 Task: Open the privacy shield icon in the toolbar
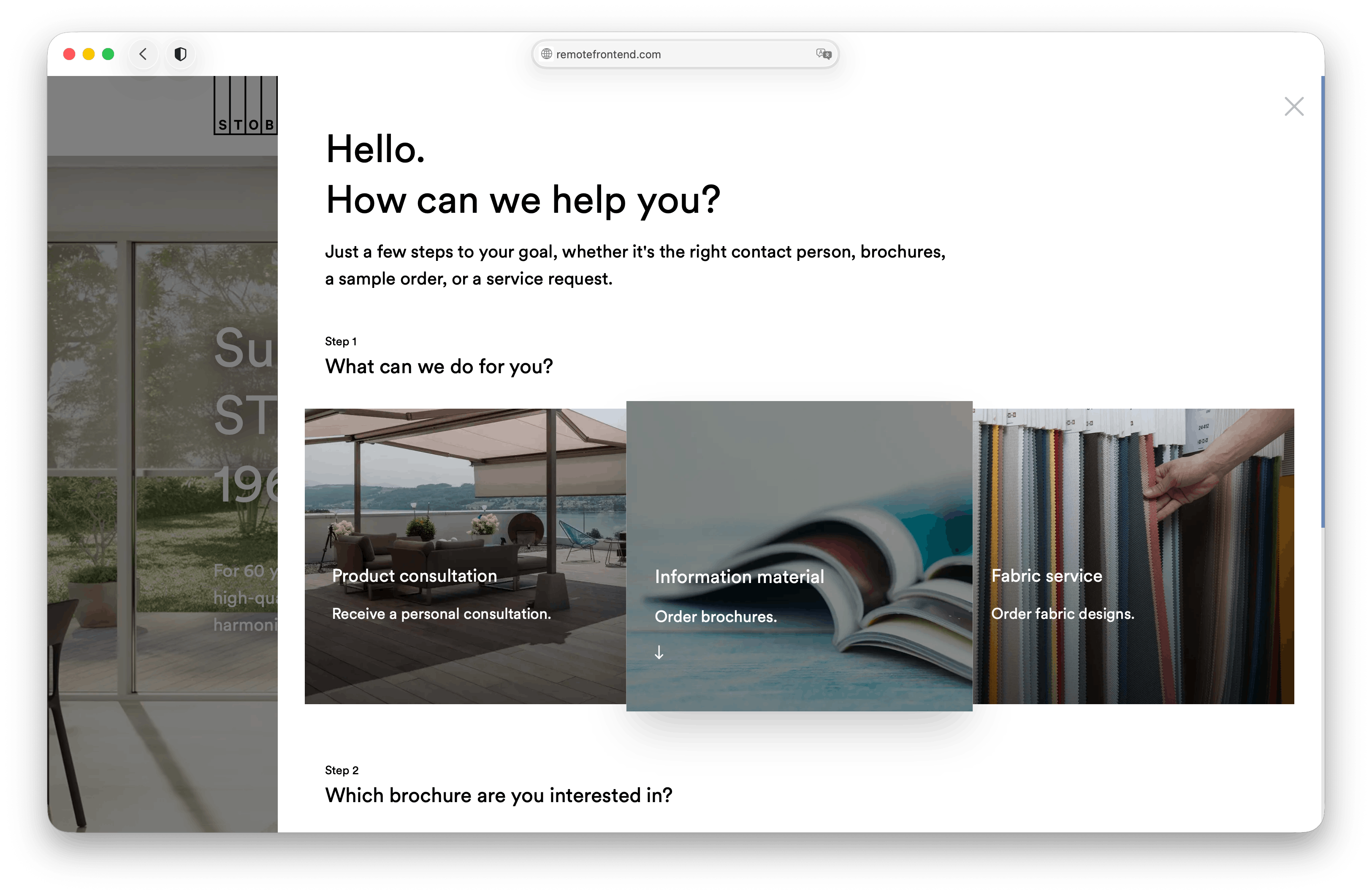(180, 54)
